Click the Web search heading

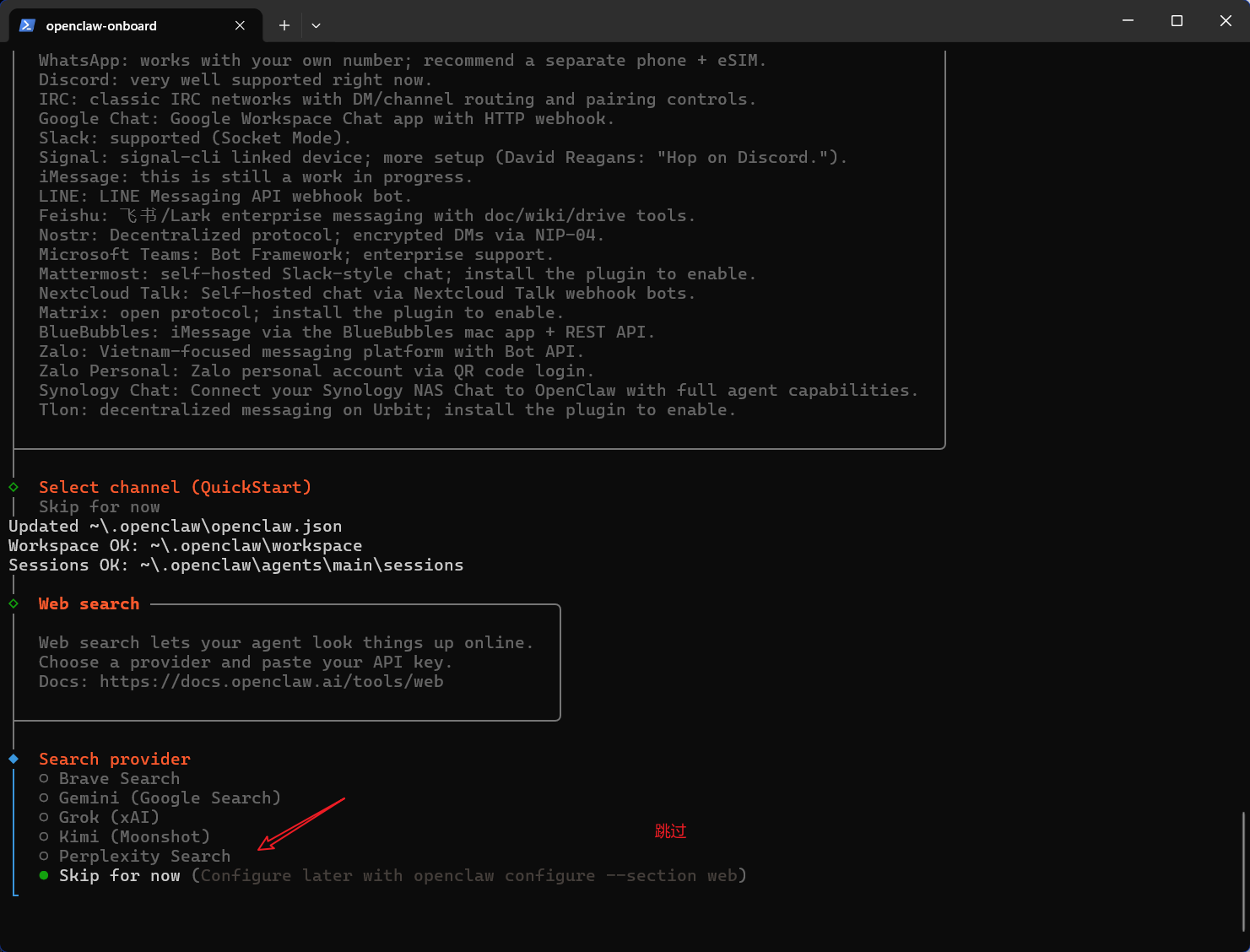coord(89,603)
